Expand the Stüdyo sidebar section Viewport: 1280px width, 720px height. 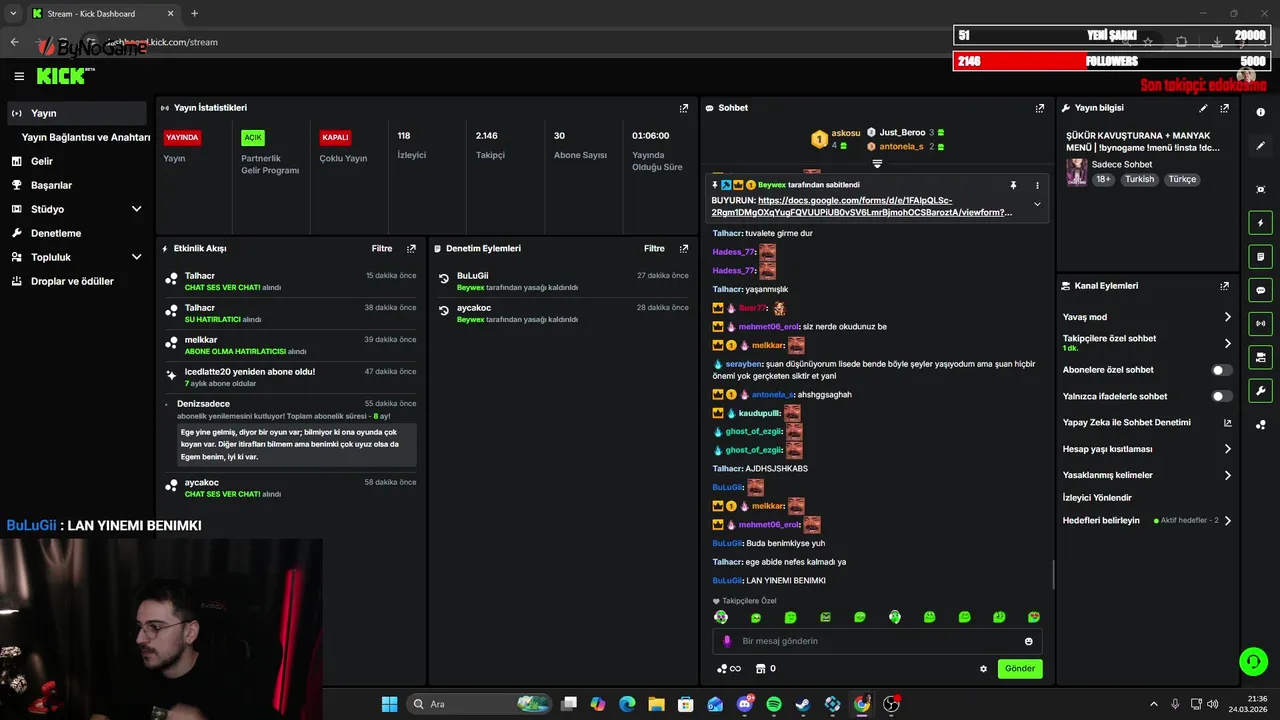(137, 209)
